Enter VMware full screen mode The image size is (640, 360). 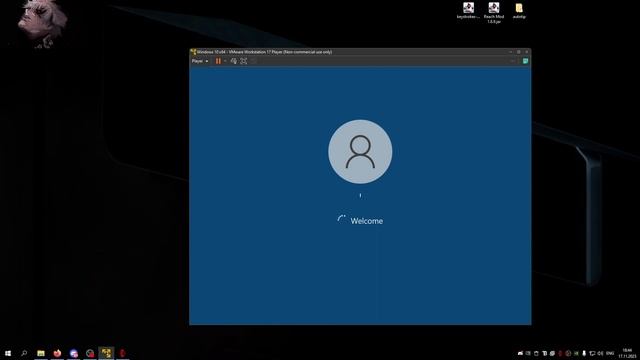point(244,61)
